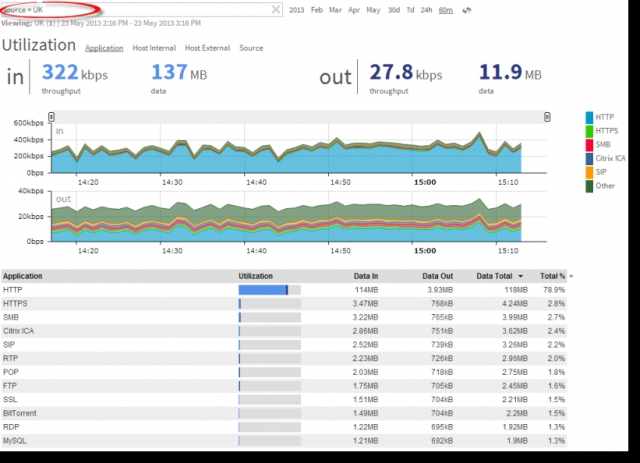This screenshot has width=640, height=463.
Task: Click the 15:00 label on inbound chart
Action: (425, 183)
